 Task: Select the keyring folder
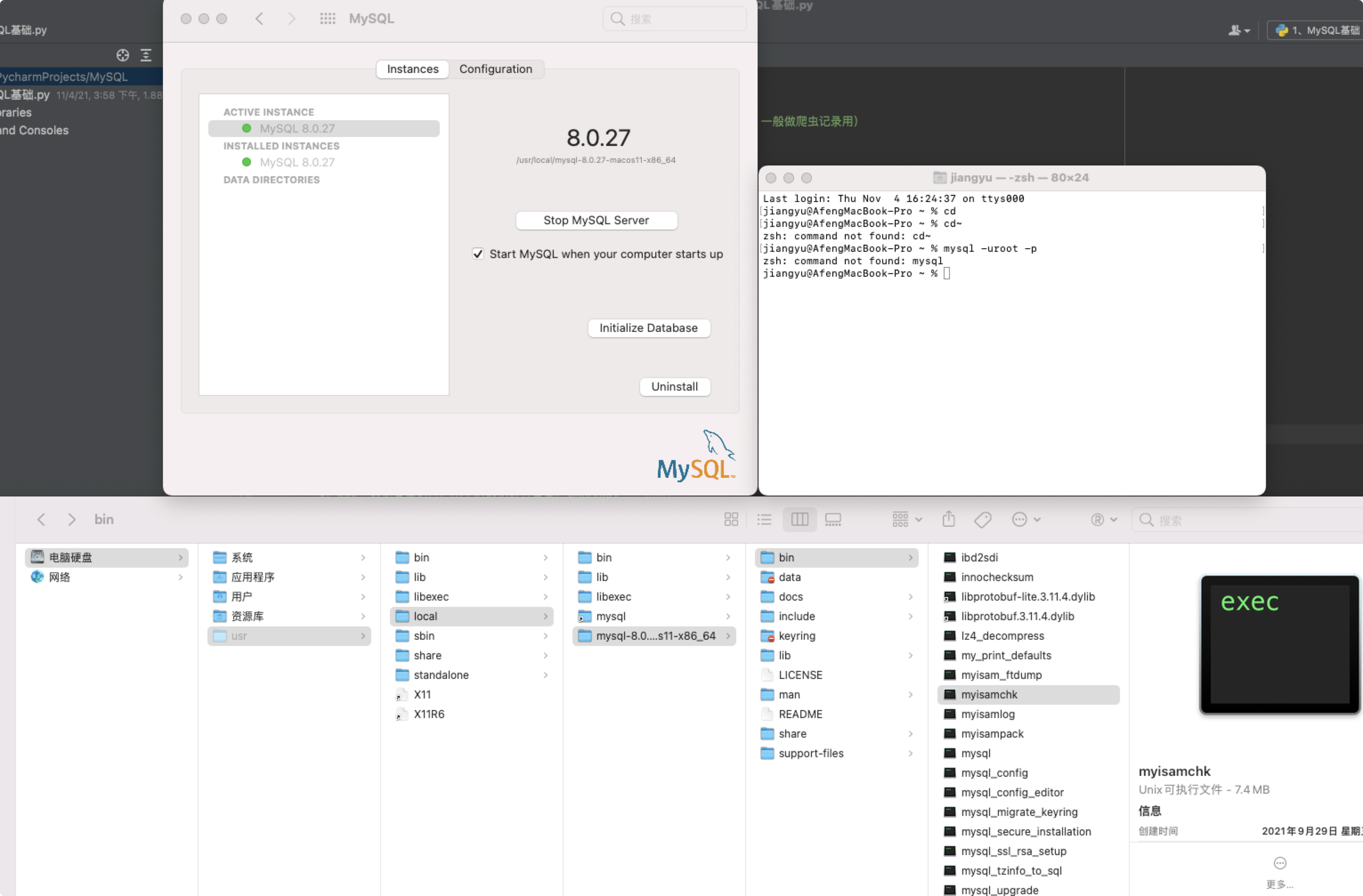click(837, 635)
